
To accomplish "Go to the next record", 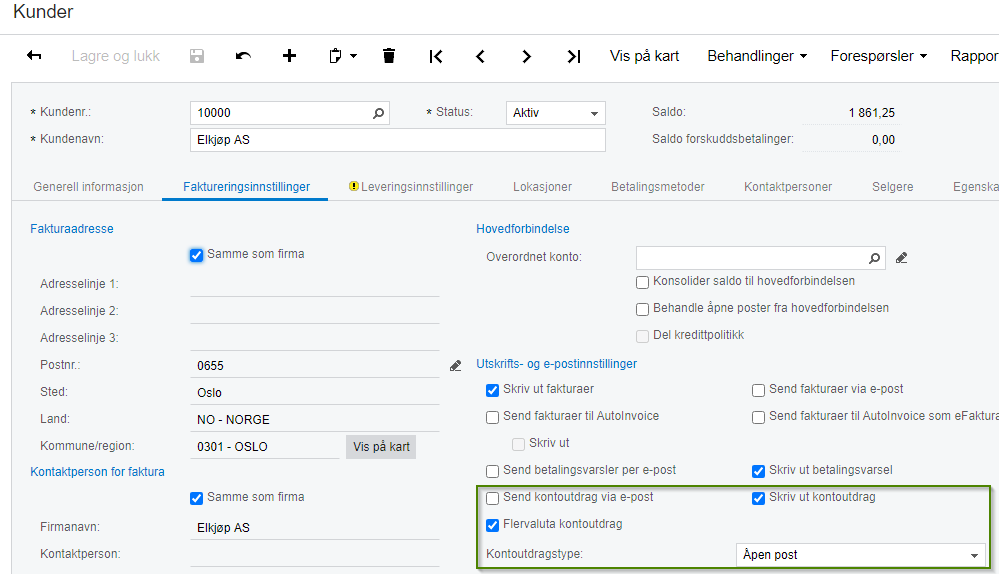I will coord(526,56).
